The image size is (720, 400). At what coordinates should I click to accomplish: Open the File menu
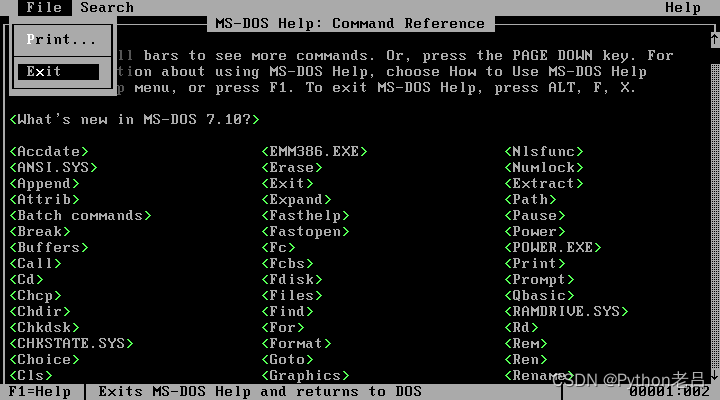(x=45, y=7)
